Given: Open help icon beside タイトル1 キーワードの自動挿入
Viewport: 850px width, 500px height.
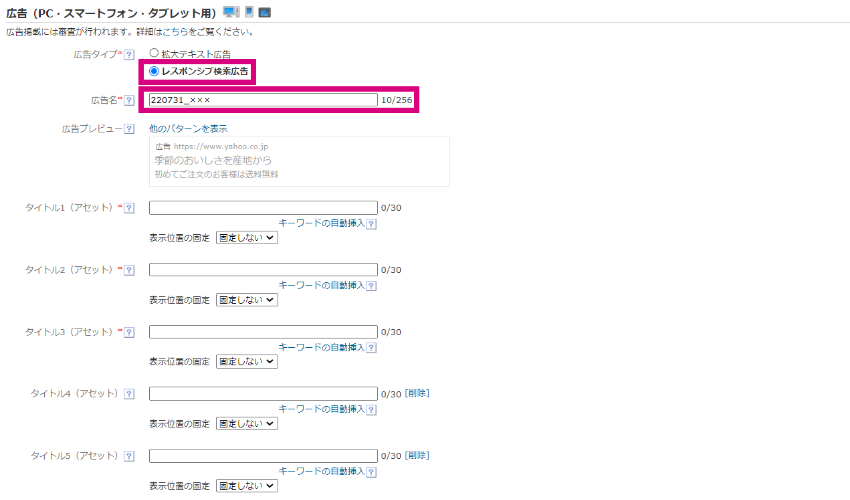Looking at the screenshot, I should (x=371, y=224).
